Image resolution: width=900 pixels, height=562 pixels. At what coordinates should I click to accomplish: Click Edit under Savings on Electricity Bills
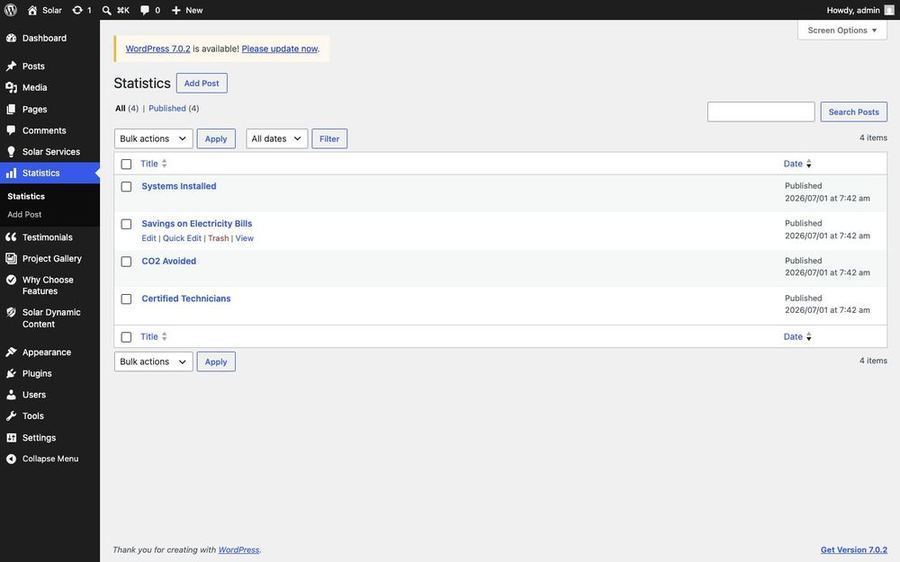[x=149, y=238]
